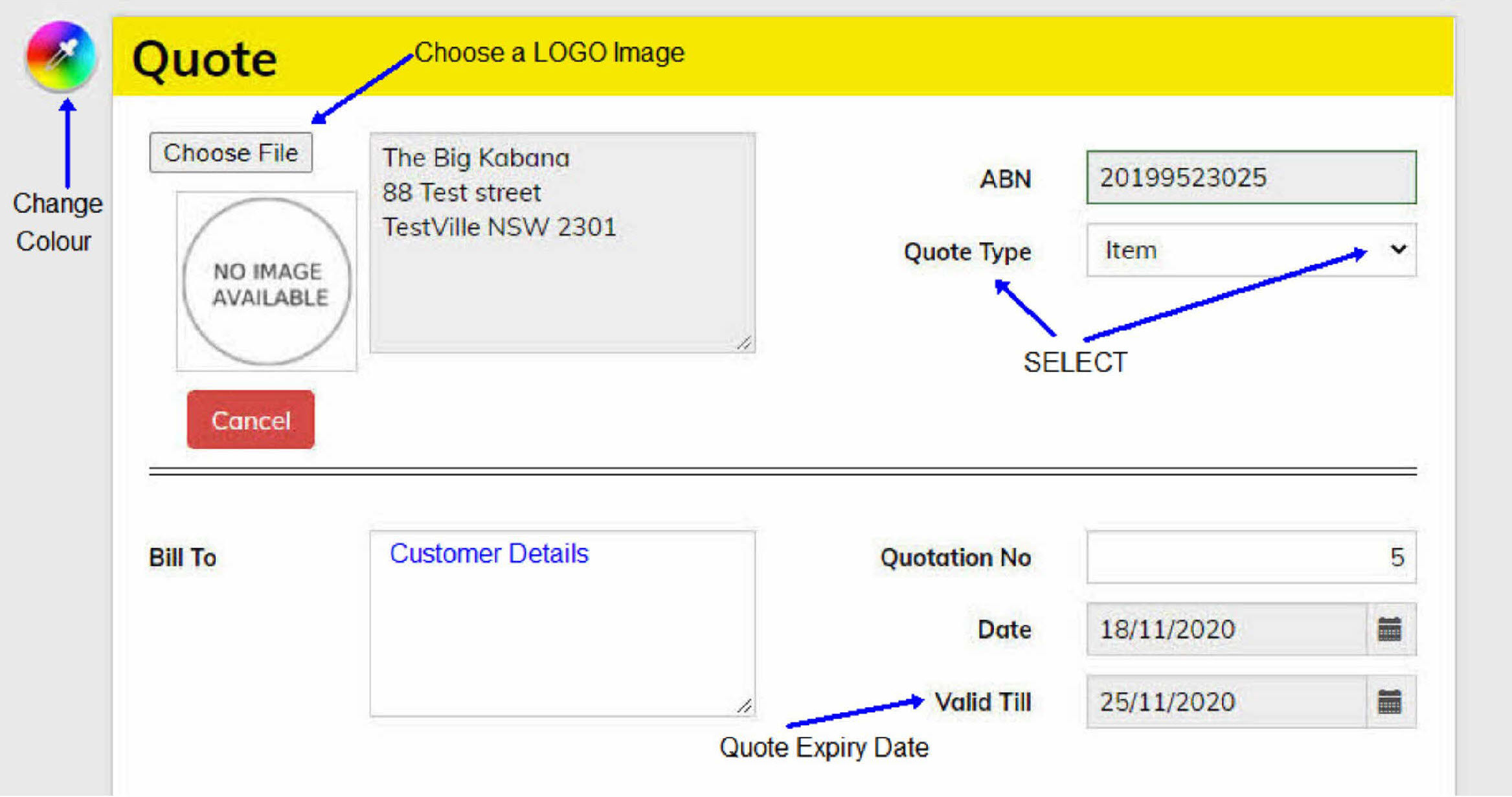Click the Quote heading text

(205, 59)
